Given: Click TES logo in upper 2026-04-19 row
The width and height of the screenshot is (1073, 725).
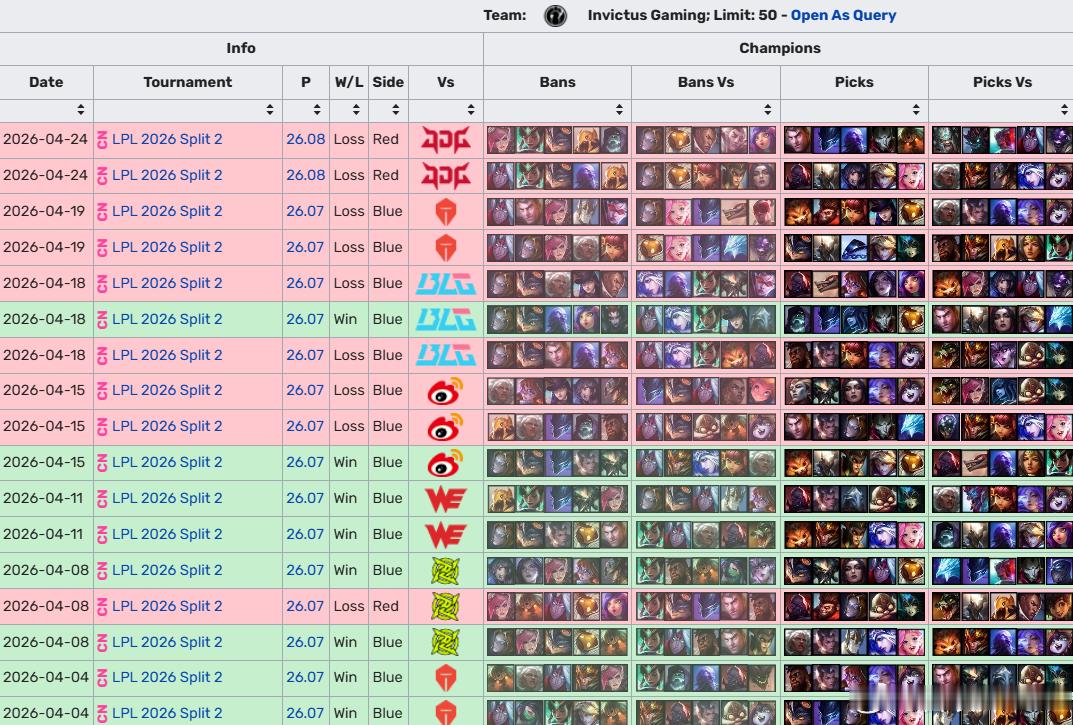Looking at the screenshot, I should pyautogui.click(x=445, y=212).
